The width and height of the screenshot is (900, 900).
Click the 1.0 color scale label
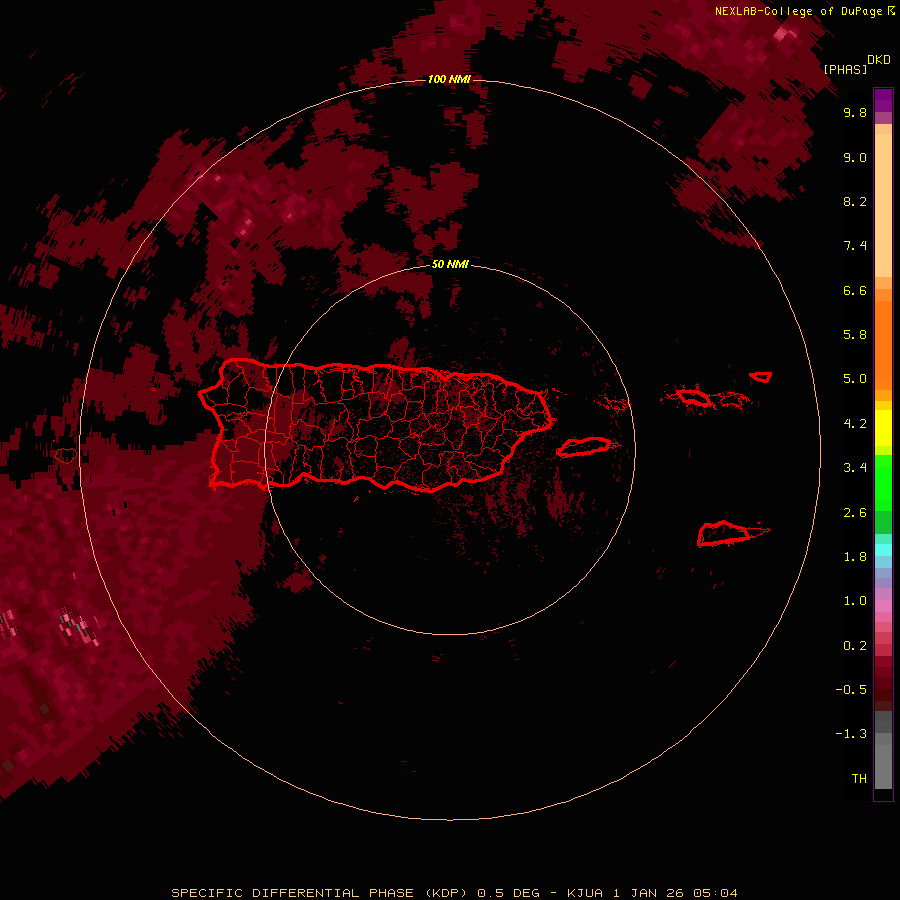tap(855, 601)
